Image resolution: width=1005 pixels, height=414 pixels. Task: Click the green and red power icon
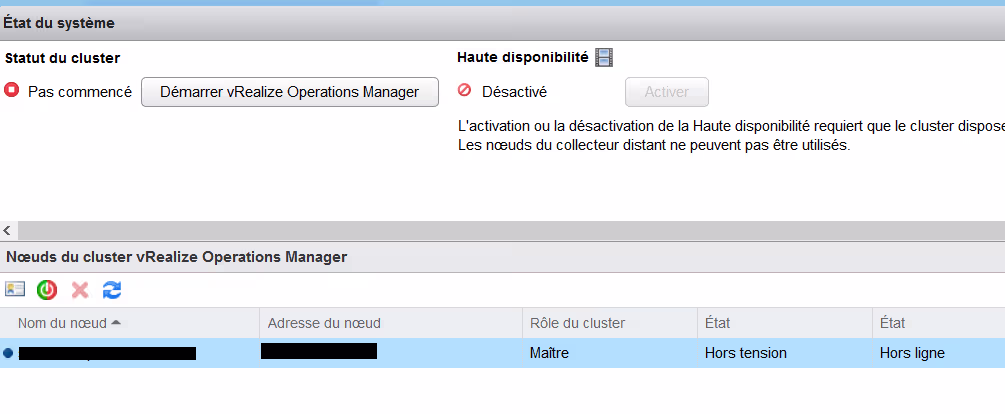tap(47, 290)
